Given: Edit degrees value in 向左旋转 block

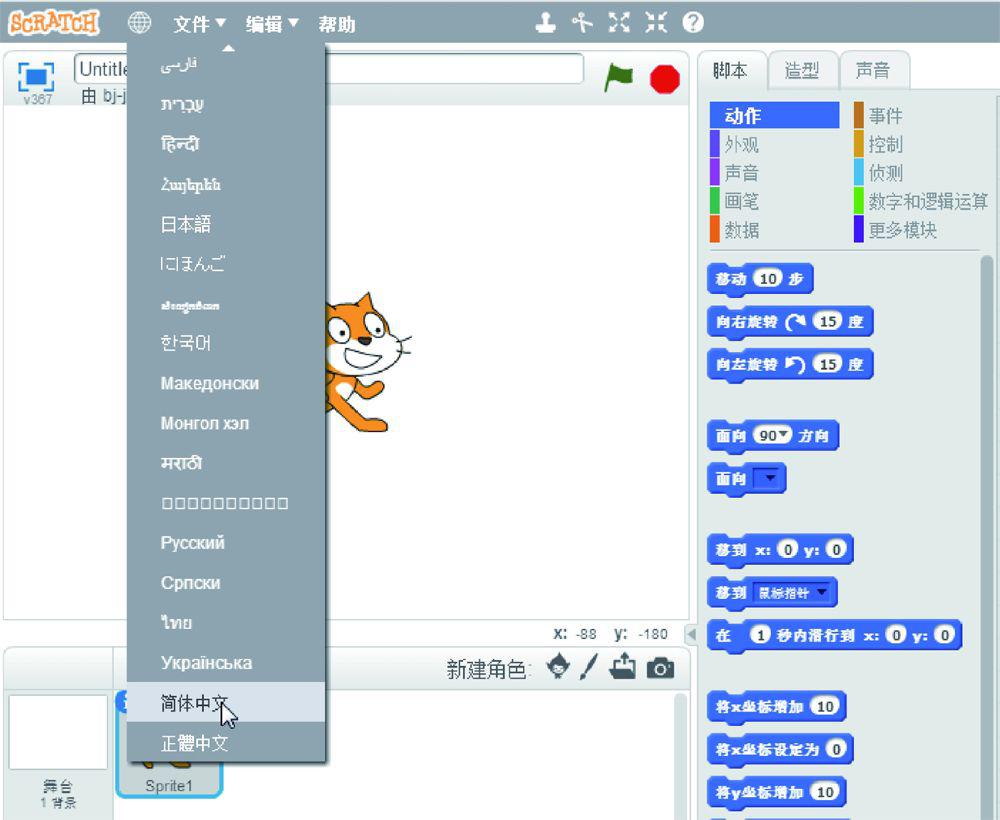Looking at the screenshot, I should [827, 364].
